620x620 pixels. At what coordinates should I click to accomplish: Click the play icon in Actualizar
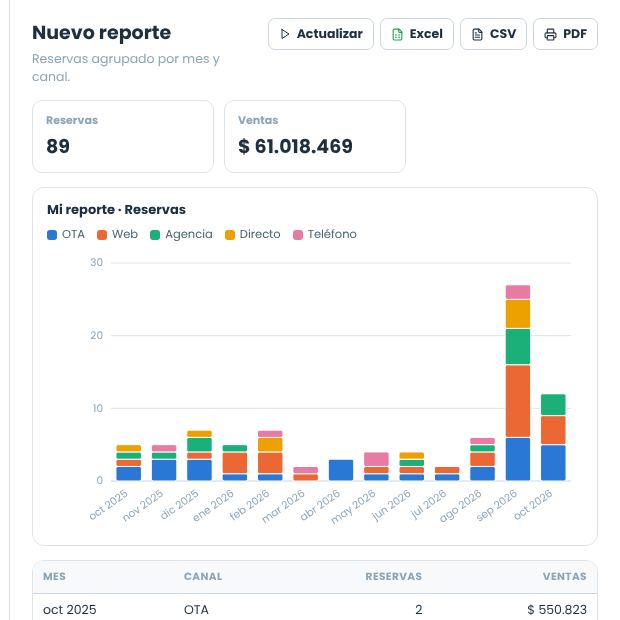pyautogui.click(x=284, y=34)
